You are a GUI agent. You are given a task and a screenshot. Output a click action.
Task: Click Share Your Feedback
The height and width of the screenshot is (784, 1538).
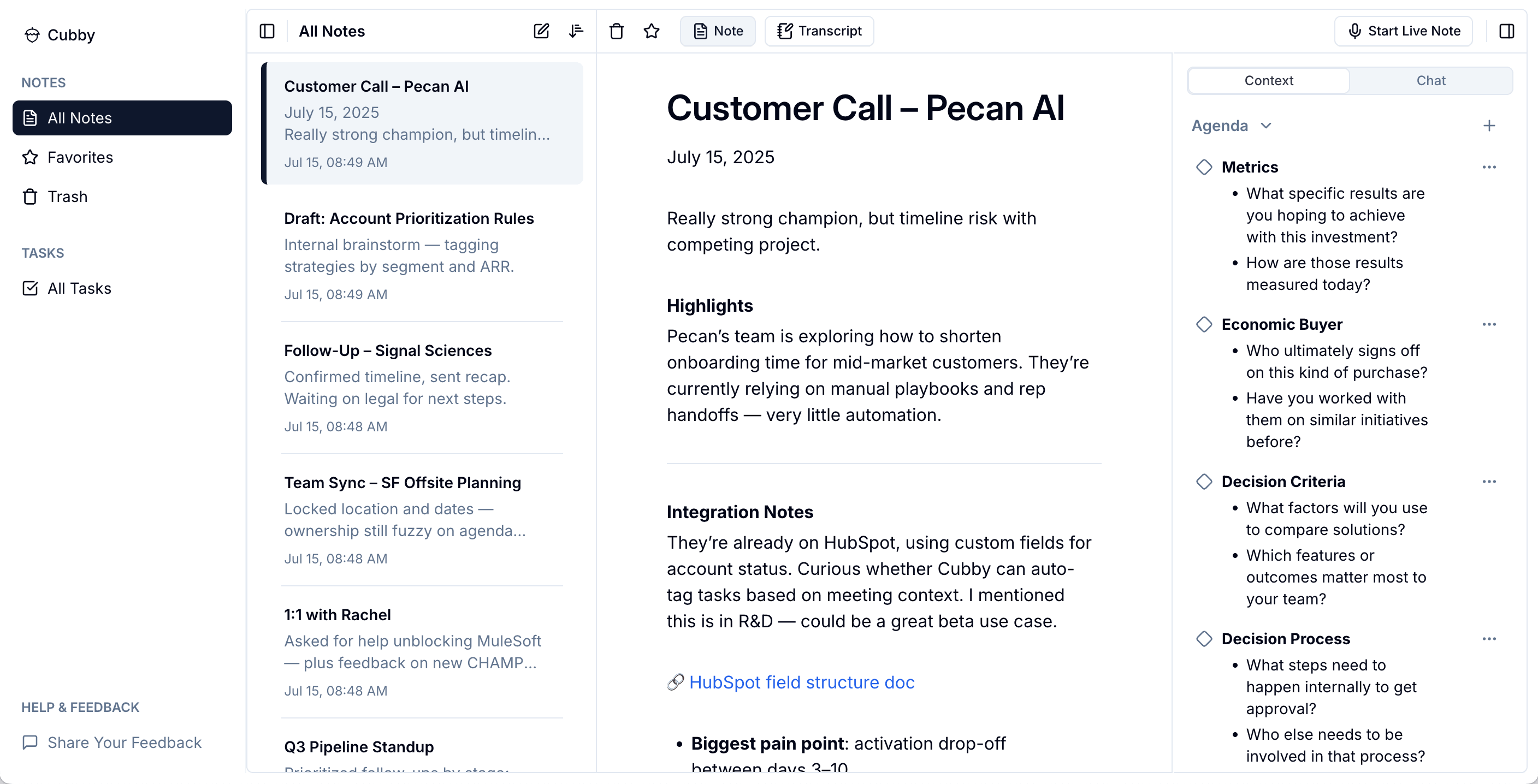pos(113,743)
